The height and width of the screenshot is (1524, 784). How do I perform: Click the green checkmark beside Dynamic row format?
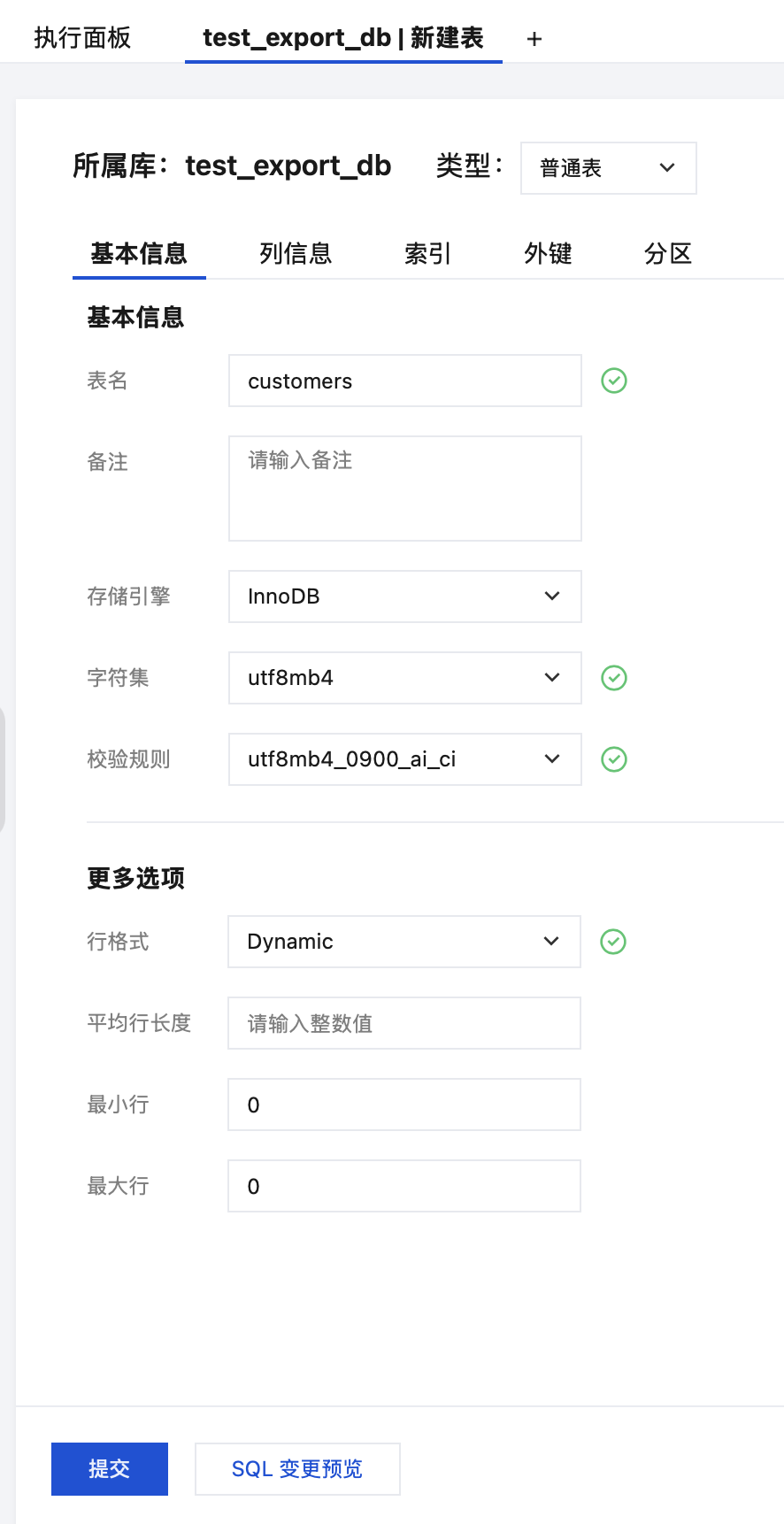pyautogui.click(x=613, y=942)
